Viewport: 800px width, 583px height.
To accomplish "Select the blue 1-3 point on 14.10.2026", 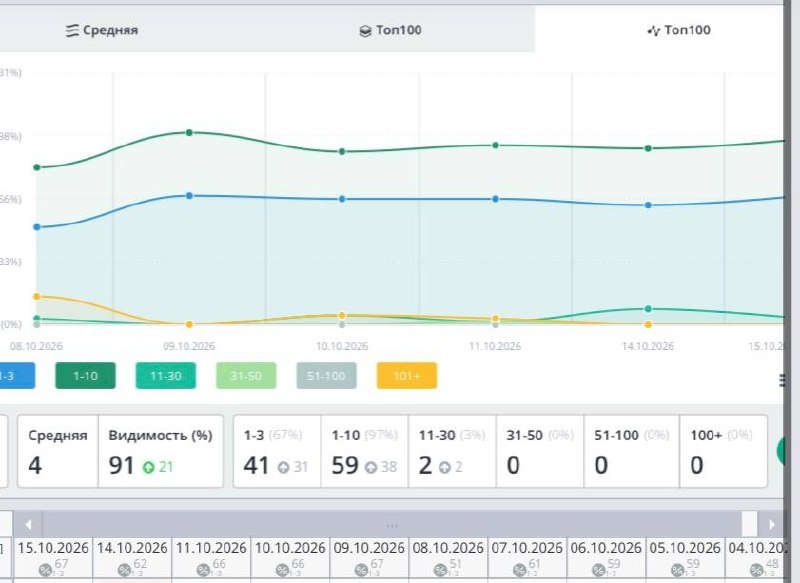I will (x=648, y=205).
